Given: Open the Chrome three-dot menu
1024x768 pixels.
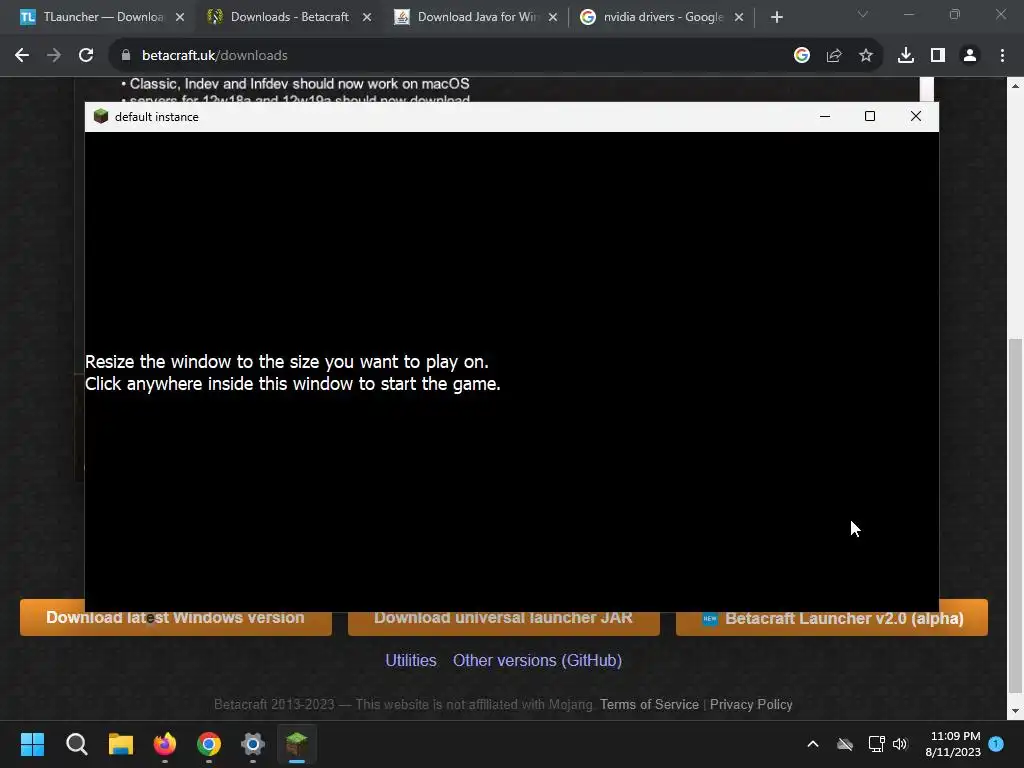Looking at the screenshot, I should 1002,56.
